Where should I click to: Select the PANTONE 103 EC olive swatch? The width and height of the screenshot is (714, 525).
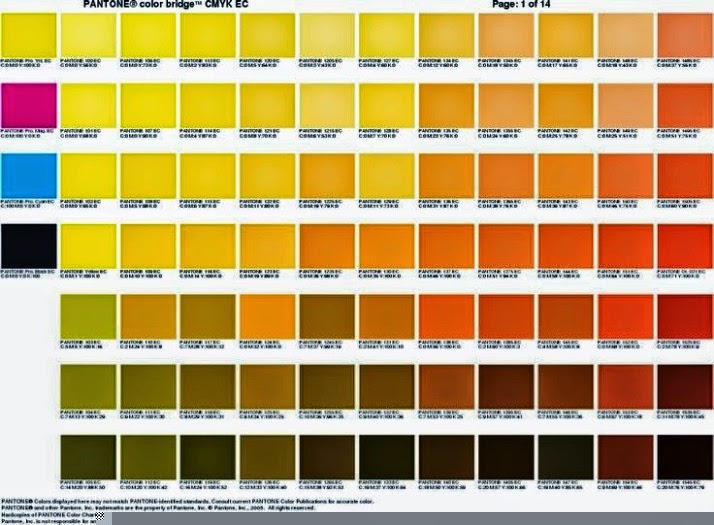point(88,316)
